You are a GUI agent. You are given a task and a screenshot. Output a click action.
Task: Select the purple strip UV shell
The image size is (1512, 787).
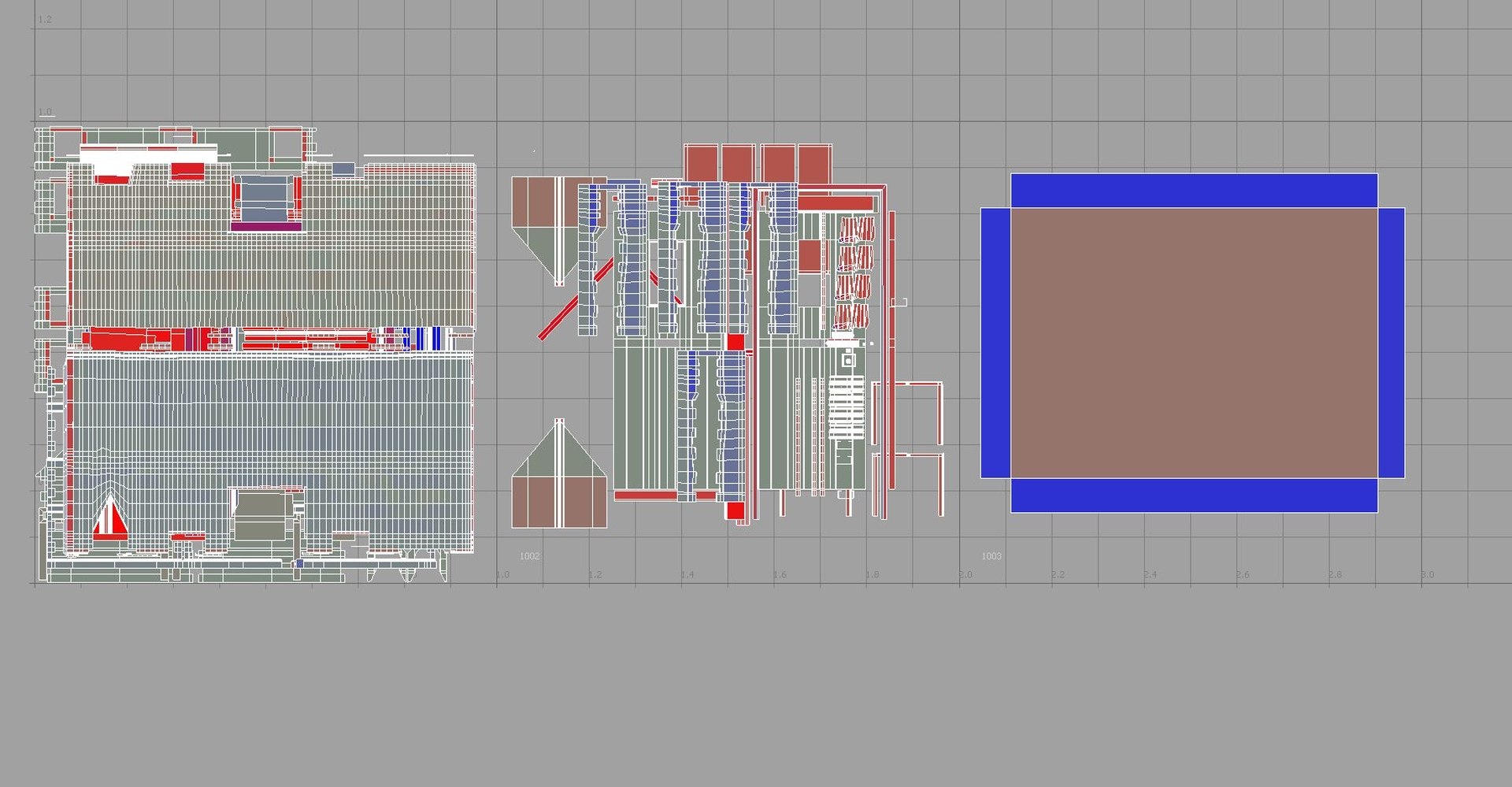266,227
